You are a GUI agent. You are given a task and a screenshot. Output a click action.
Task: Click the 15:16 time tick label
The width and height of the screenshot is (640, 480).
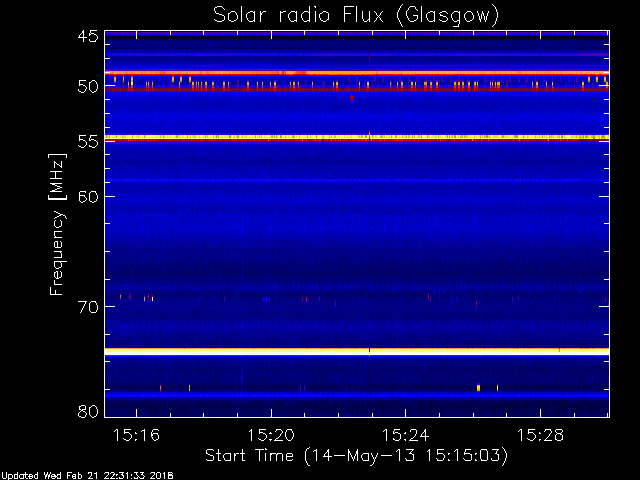[x=136, y=435]
